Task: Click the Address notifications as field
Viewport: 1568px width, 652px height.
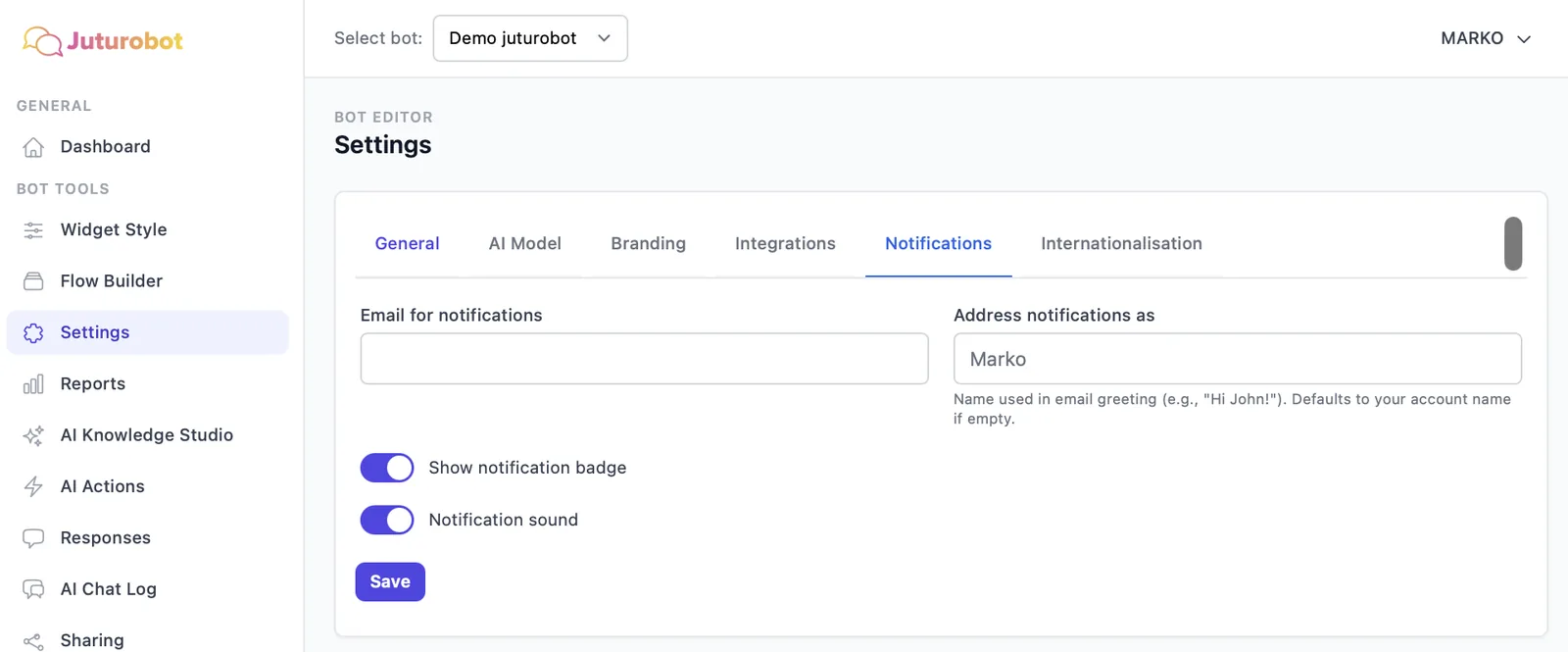Action: [x=1237, y=359]
